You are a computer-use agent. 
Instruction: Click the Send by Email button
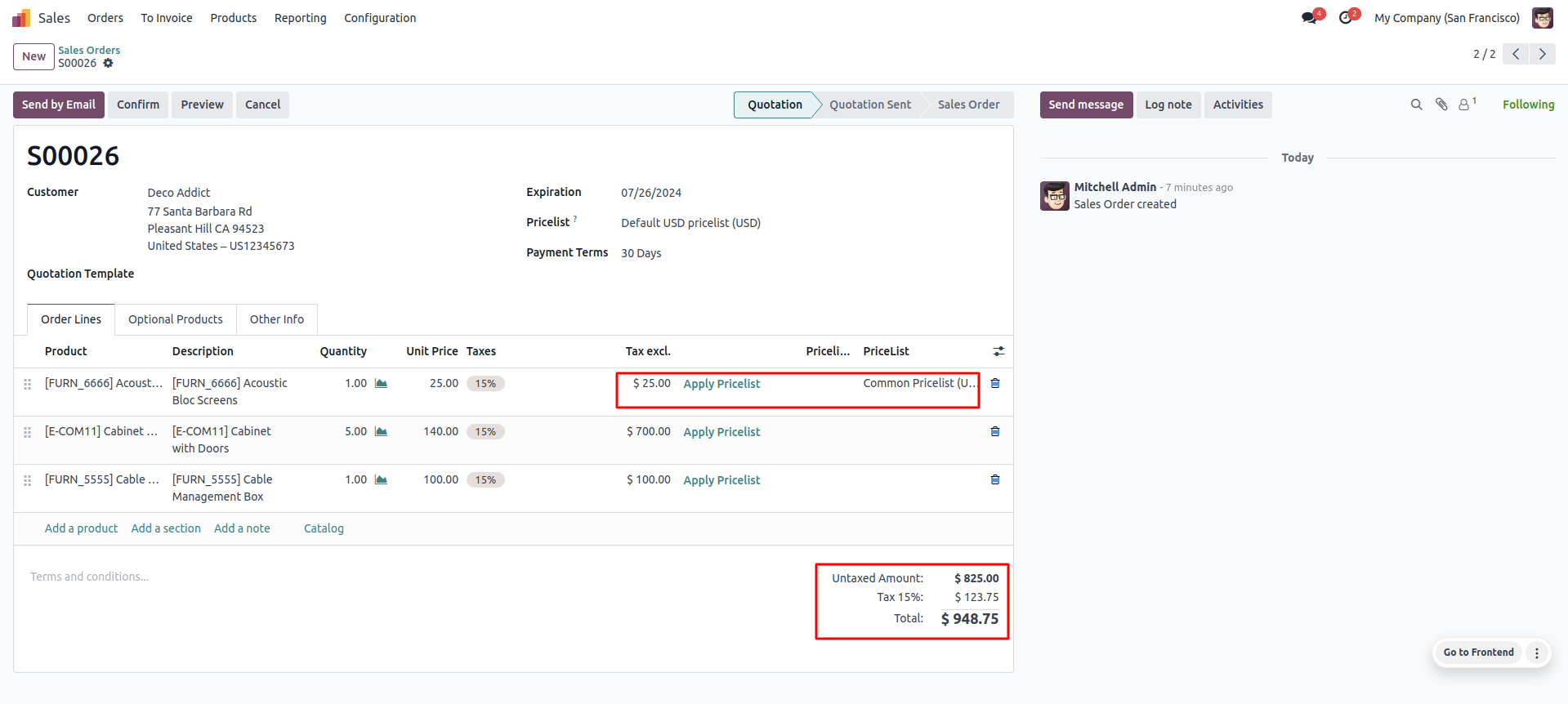59,105
